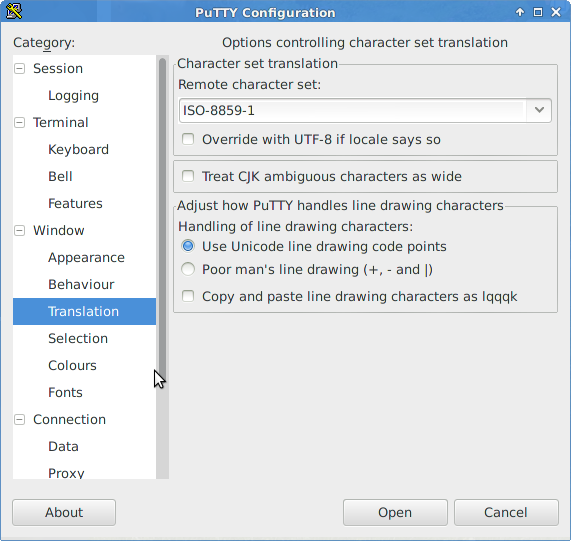Open the Selection category

78,338
